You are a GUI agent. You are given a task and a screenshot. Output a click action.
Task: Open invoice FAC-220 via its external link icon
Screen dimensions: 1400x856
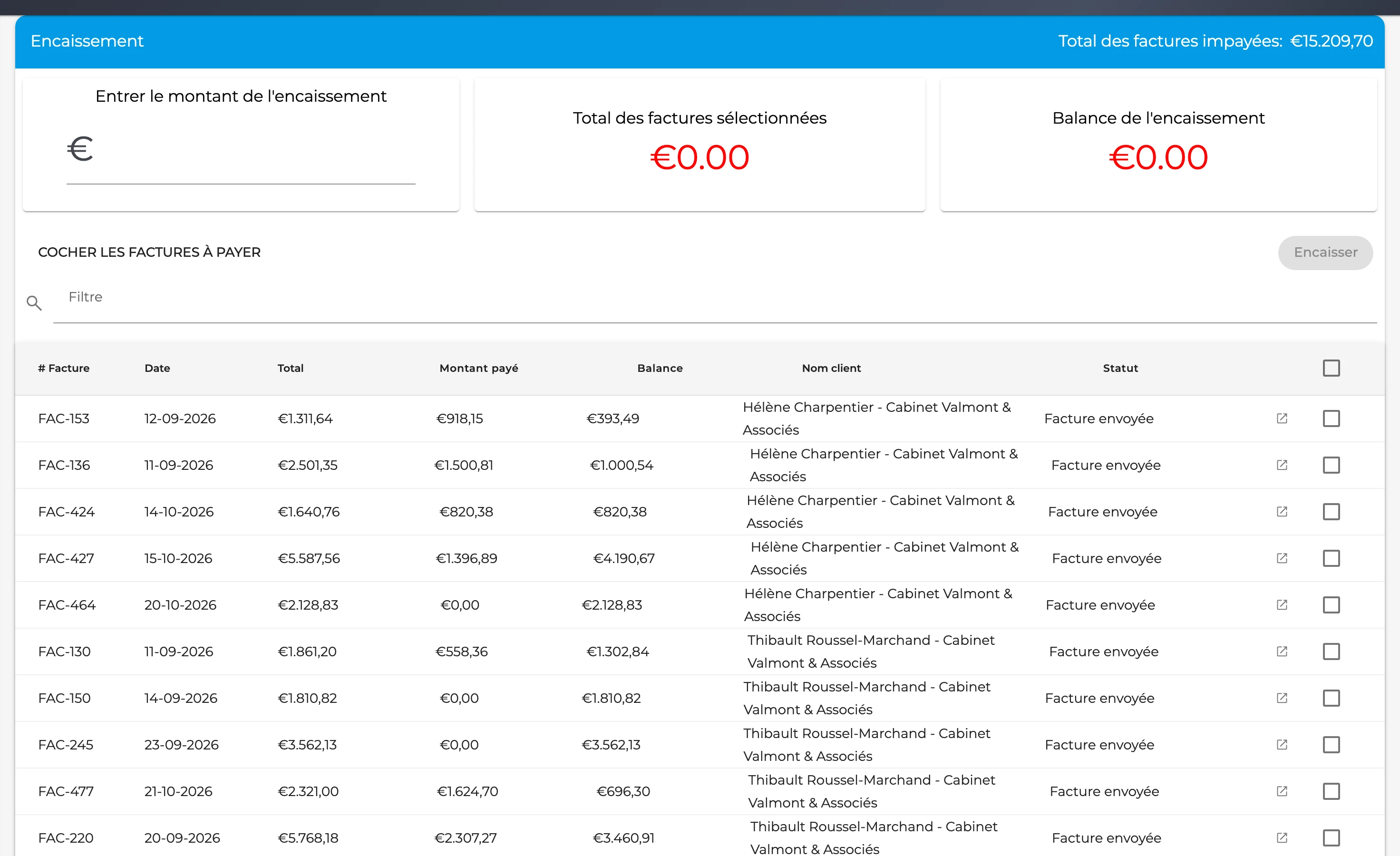tap(1282, 838)
